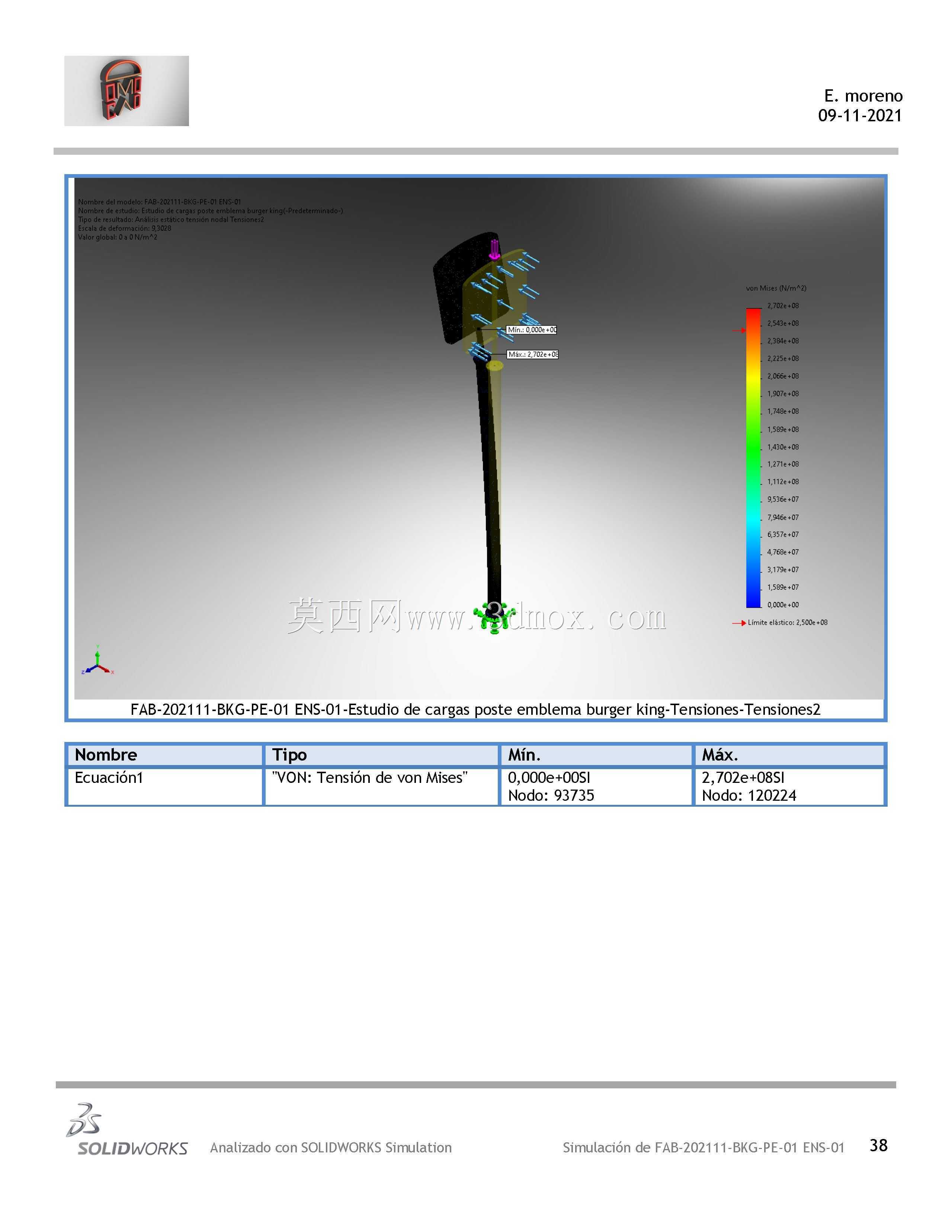Screen dimensions: 952x1232
Task: Select the date 09-11-2021
Action: [x=860, y=116]
